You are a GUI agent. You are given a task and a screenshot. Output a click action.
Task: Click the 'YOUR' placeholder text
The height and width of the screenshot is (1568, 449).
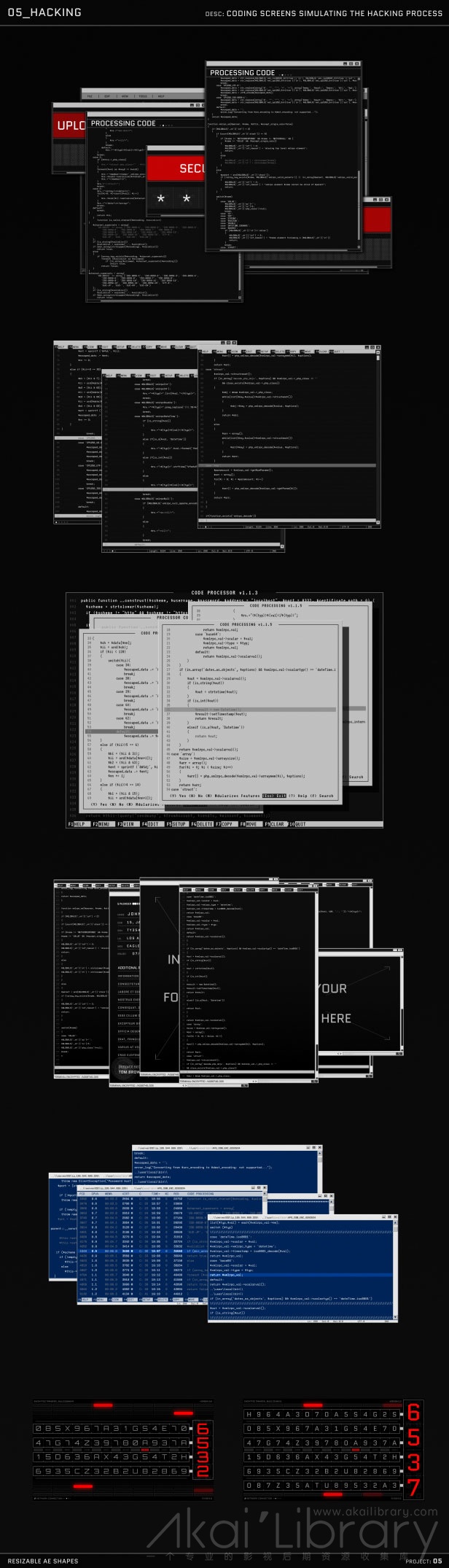332,988
